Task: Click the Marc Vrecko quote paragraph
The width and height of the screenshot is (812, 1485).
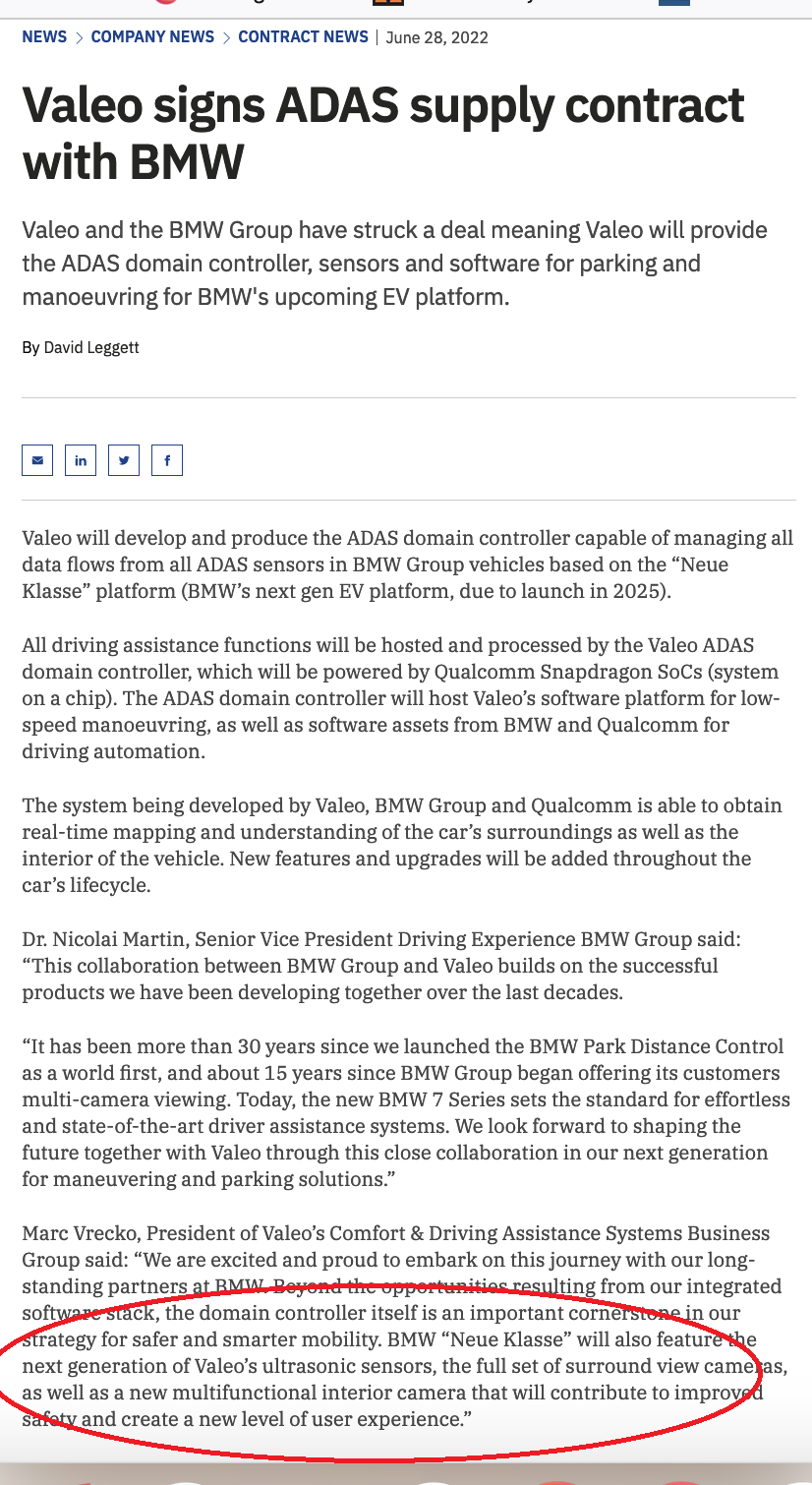Action: tap(402, 1326)
